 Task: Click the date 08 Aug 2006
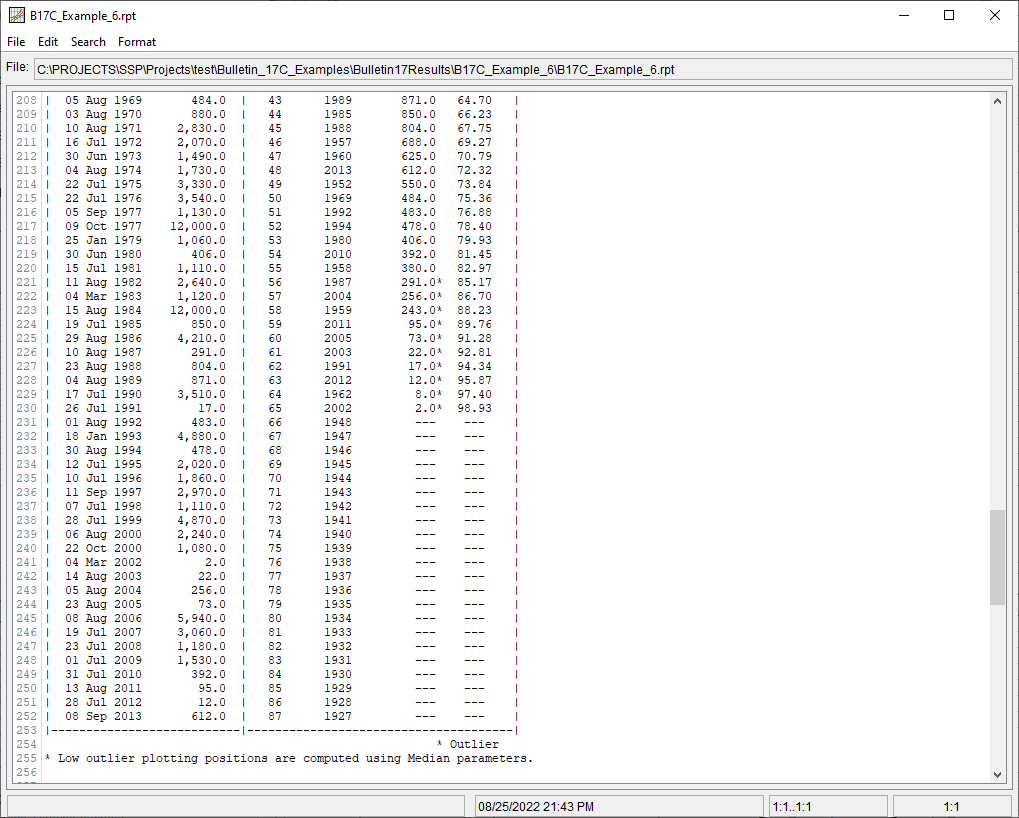[103, 618]
